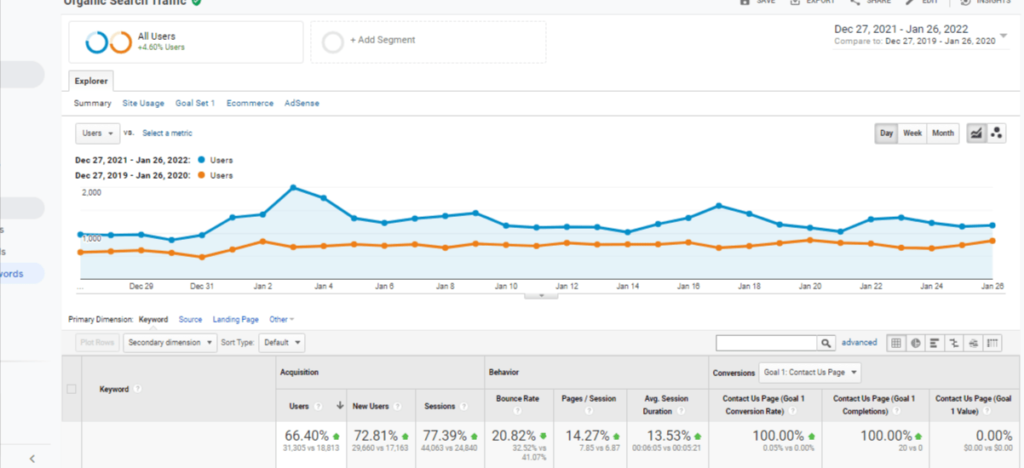
Task: Switch to the Ecommerce sub-tab
Action: tap(250, 103)
